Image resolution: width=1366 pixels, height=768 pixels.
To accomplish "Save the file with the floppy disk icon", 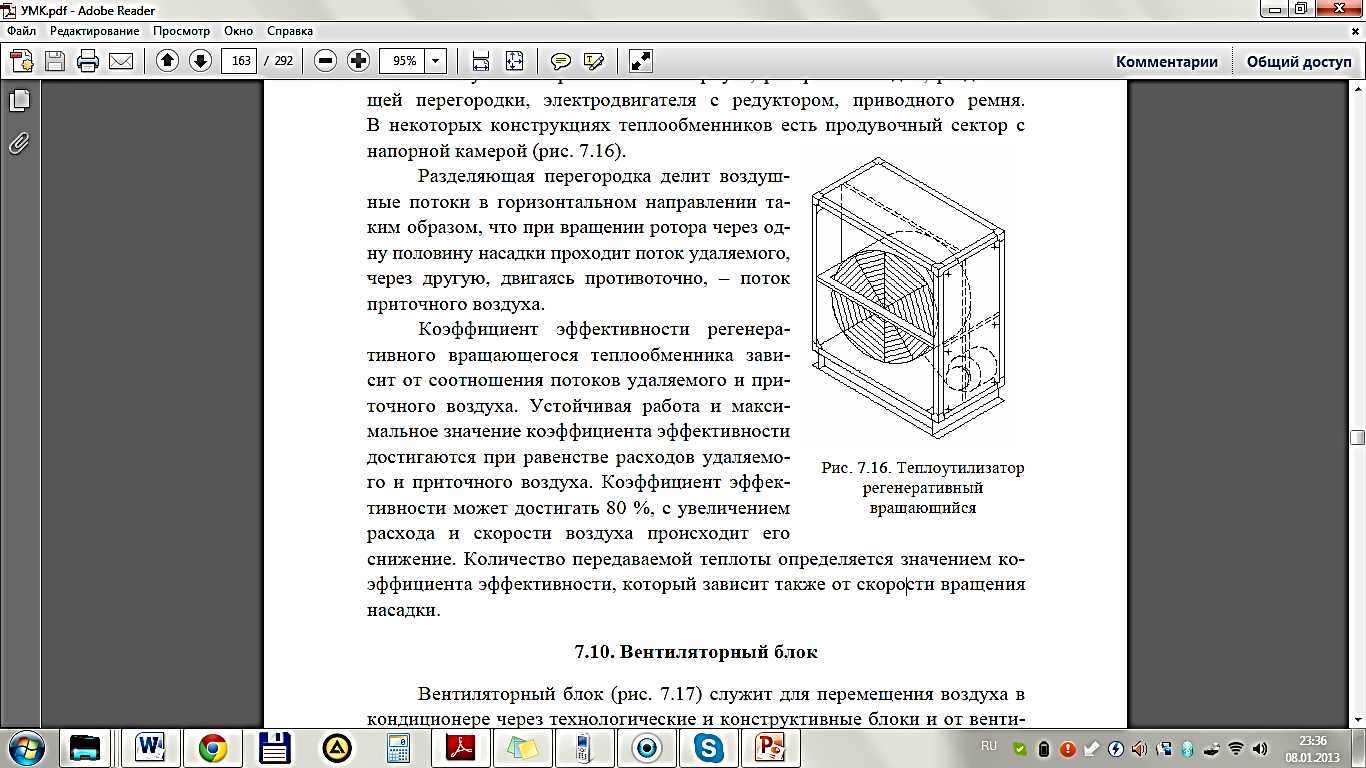I will tap(54, 61).
